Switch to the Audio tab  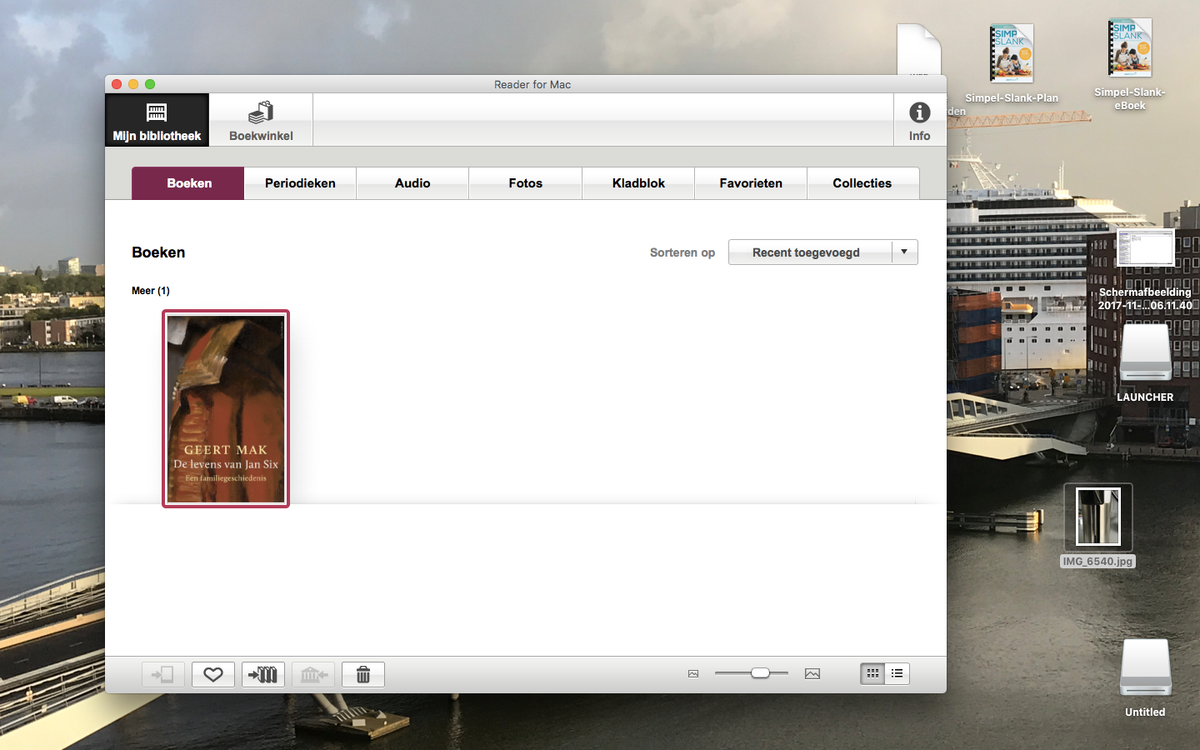[412, 183]
